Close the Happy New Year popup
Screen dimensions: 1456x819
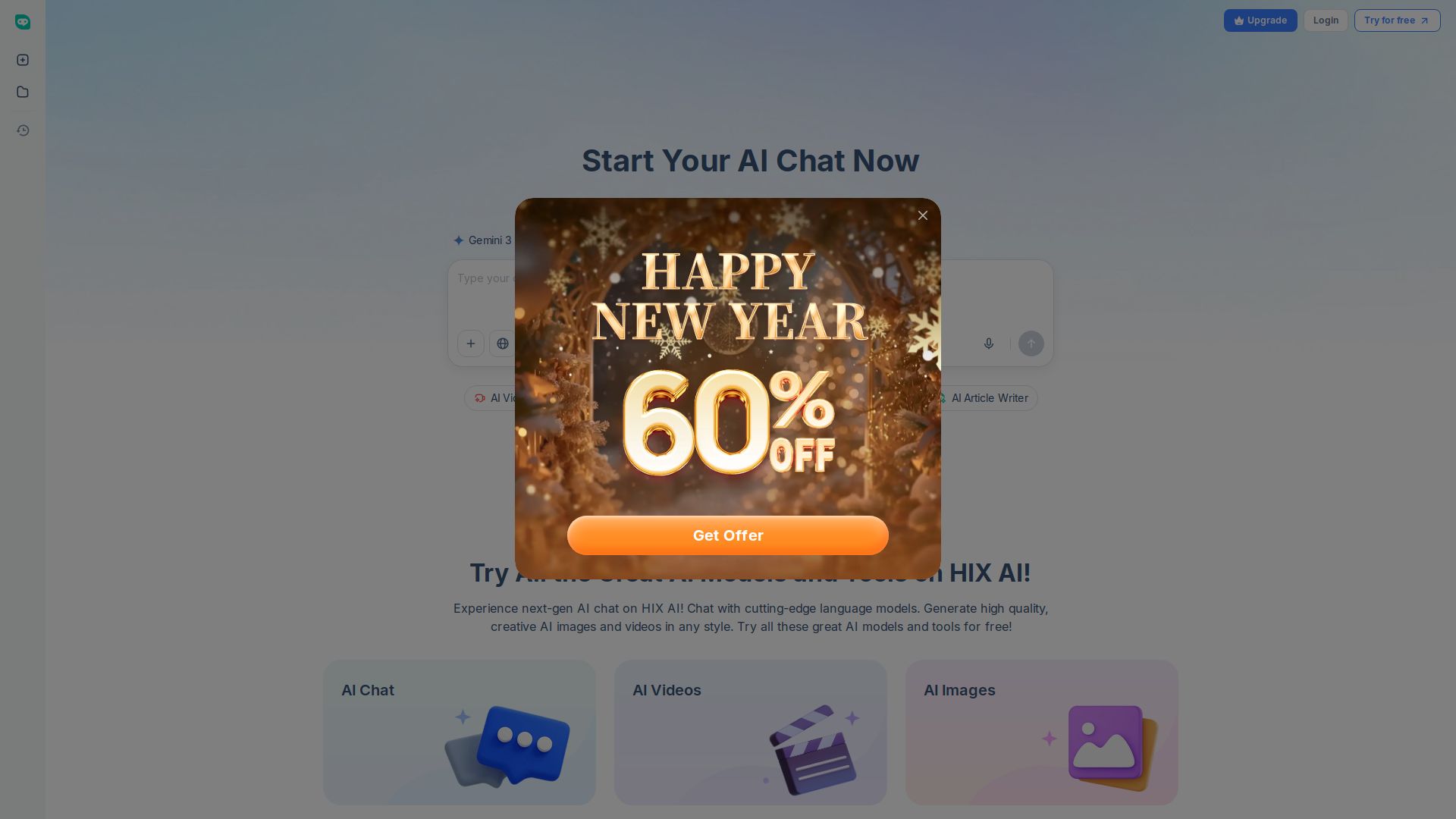(923, 215)
